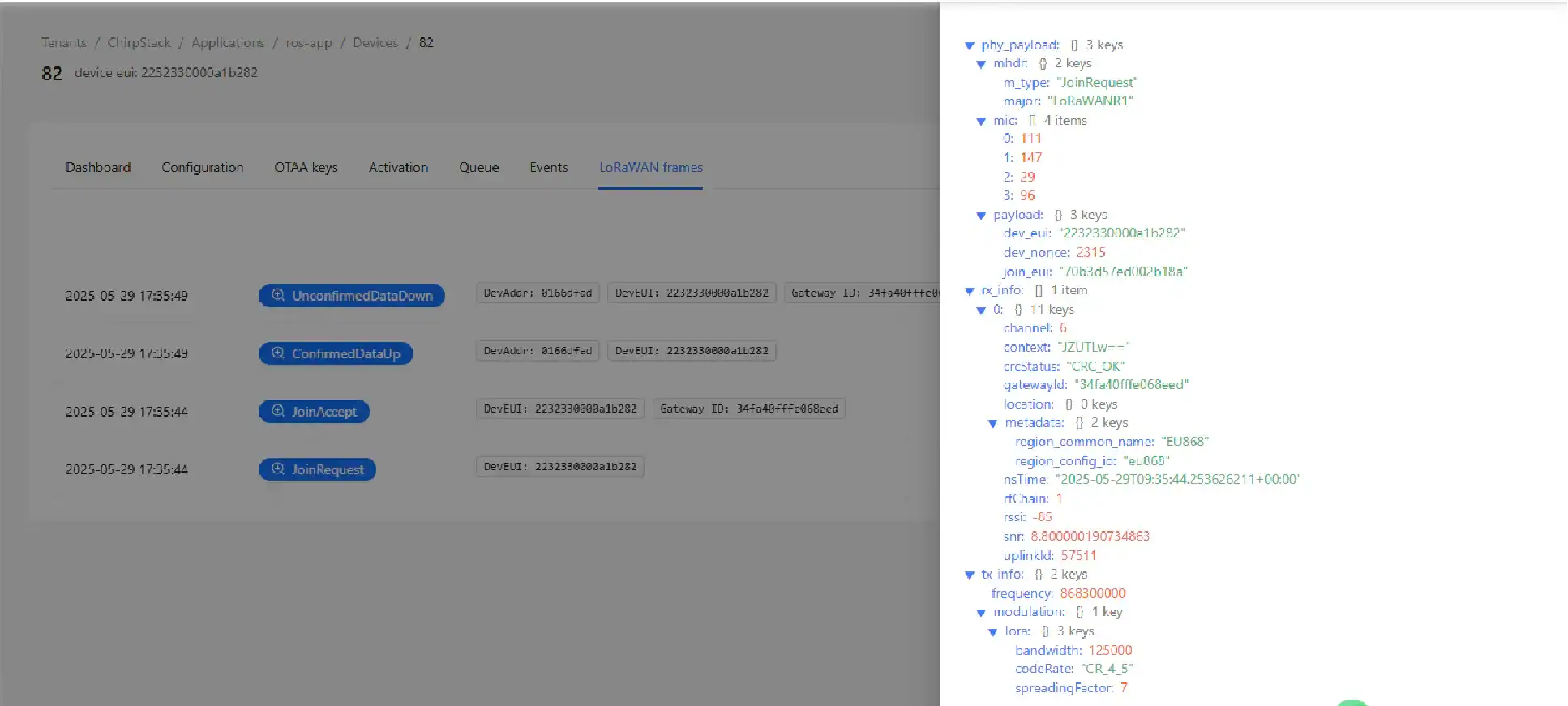The width and height of the screenshot is (1568, 706).
Task: Switch to the Activation tab
Action: pos(398,167)
